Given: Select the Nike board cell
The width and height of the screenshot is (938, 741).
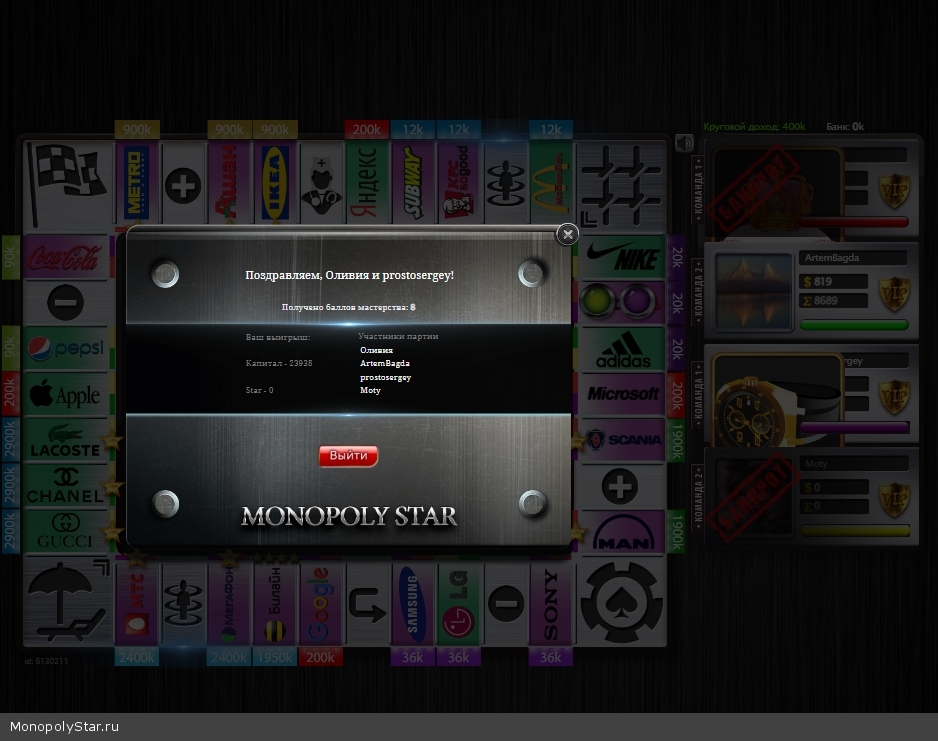Looking at the screenshot, I should point(622,257).
